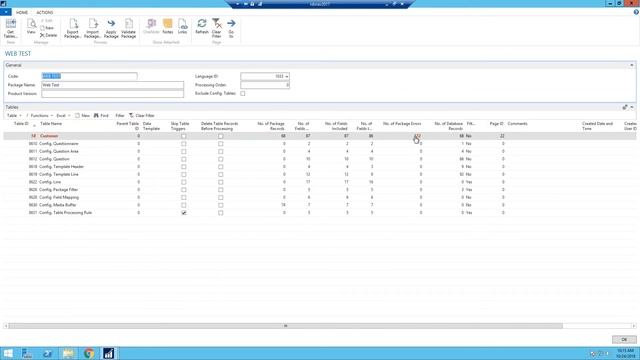Open No. of Package Records for Config. Media Buffer
Viewport: 640px width, 360px height.
(283, 205)
